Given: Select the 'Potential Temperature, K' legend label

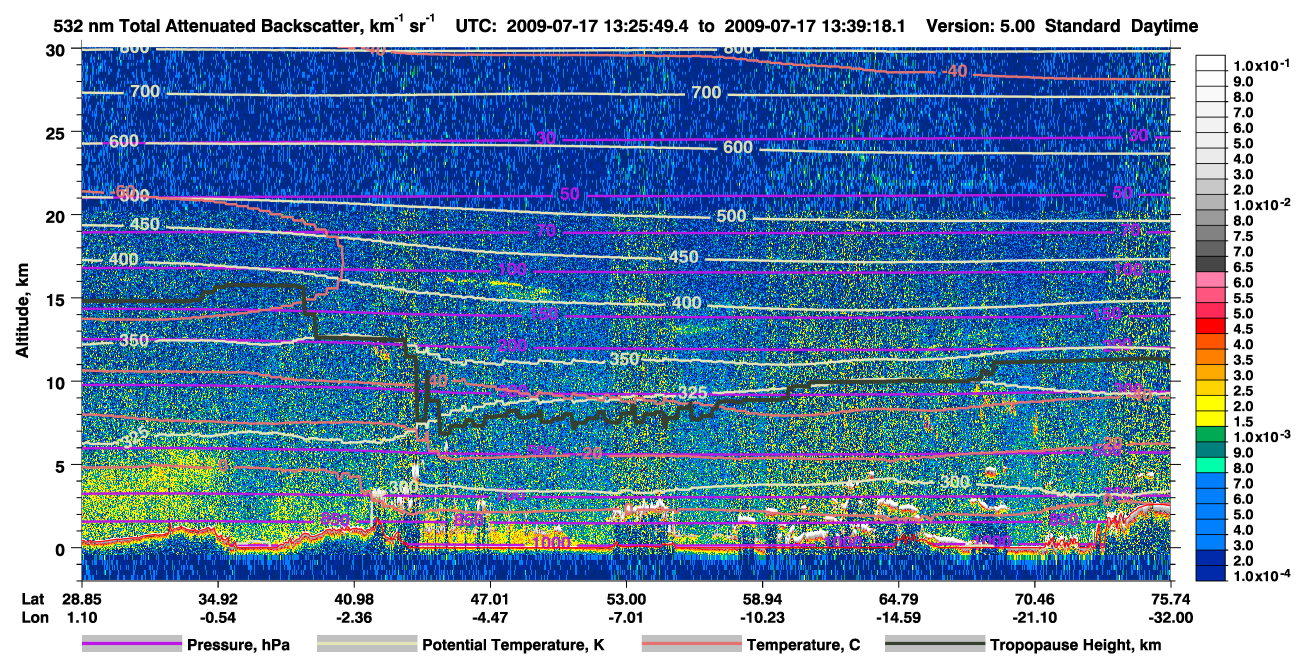Looking at the screenshot, I should tap(513, 645).
